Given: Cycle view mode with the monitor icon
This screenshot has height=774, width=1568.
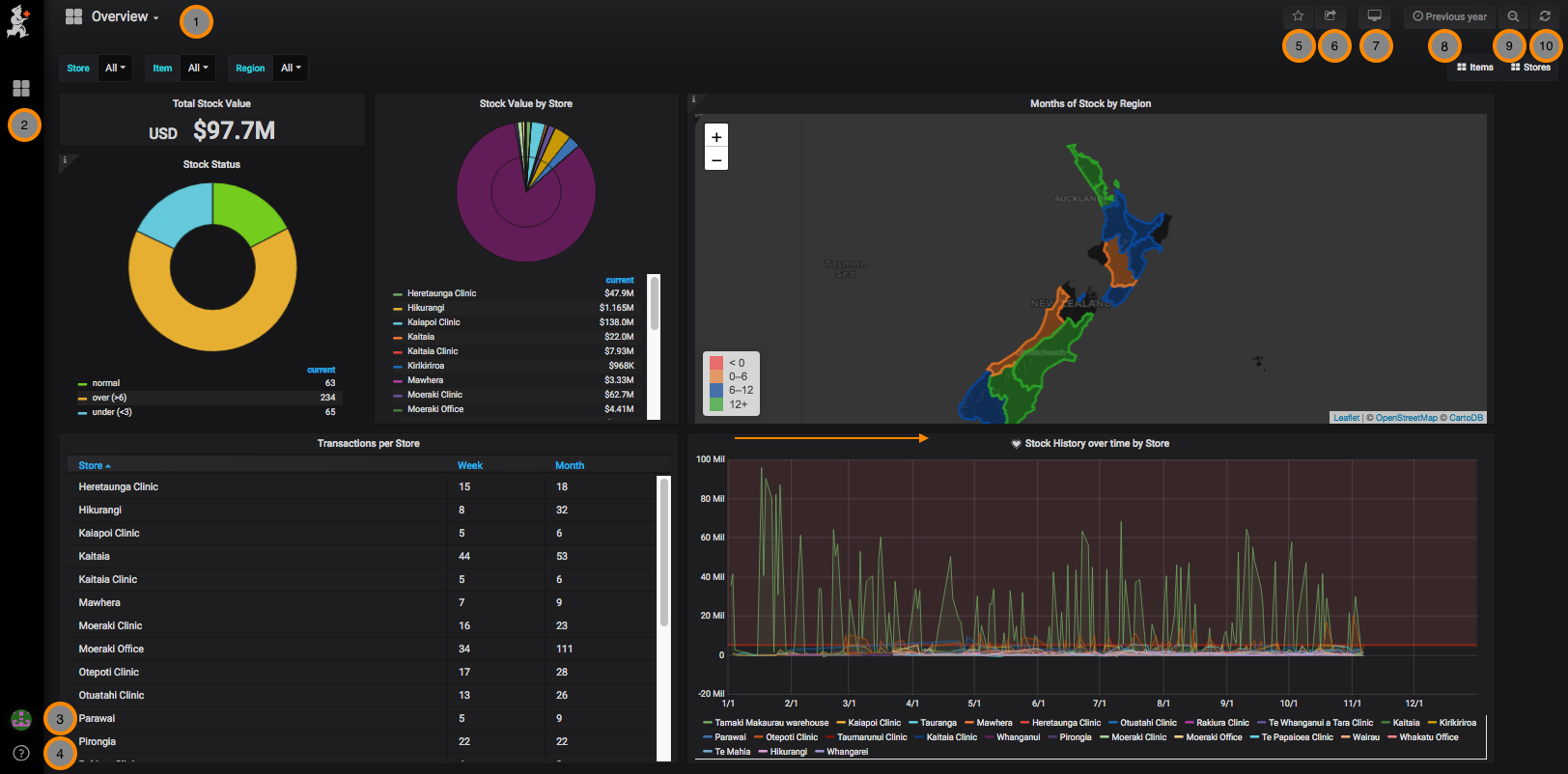Looking at the screenshot, I should [x=1374, y=16].
